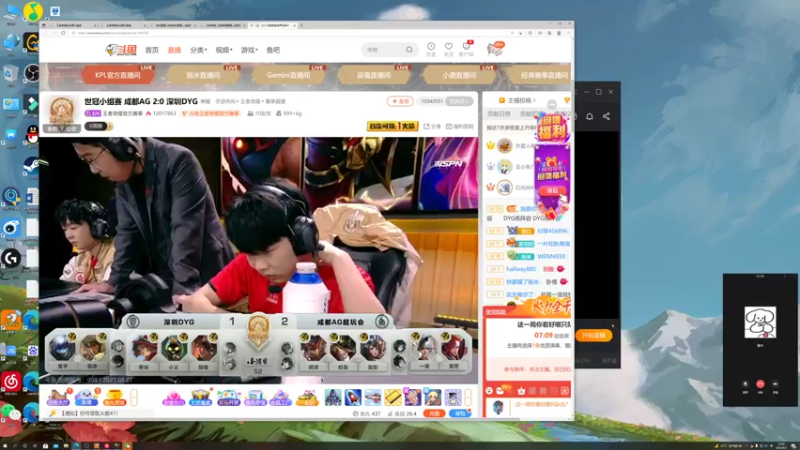
Task: Click share icon in dark window
Action: (606, 116)
